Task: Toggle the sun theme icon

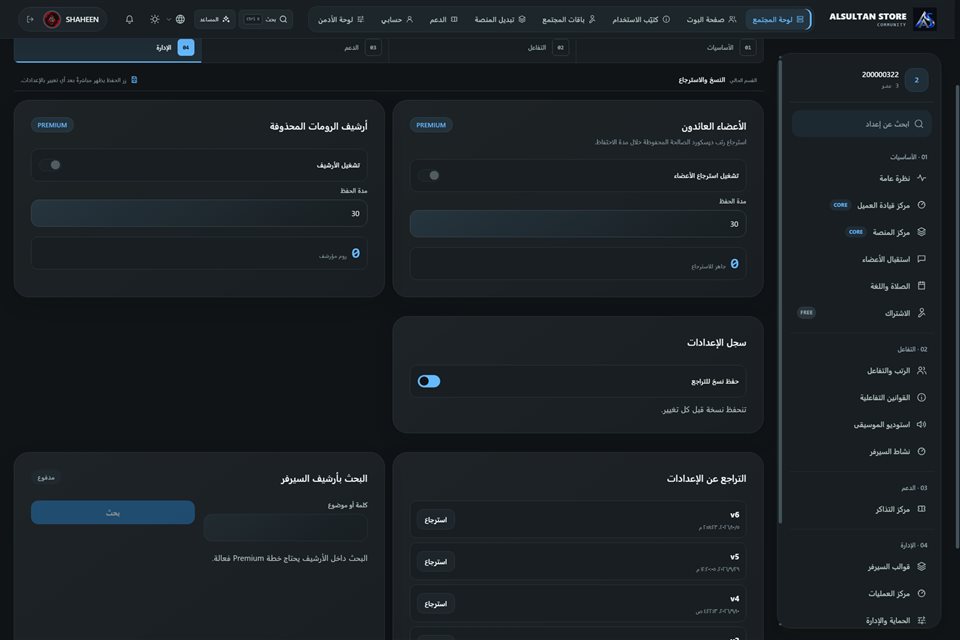Action: (155, 20)
